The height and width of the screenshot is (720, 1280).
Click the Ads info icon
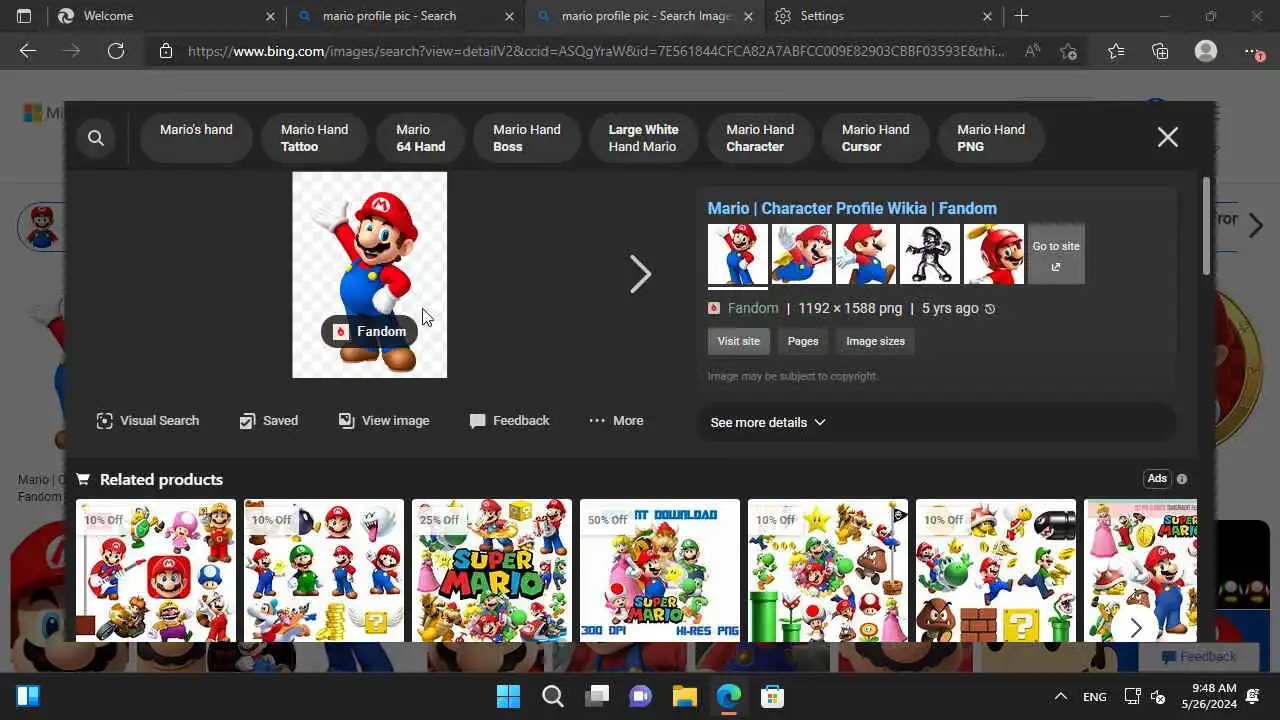tap(1182, 479)
